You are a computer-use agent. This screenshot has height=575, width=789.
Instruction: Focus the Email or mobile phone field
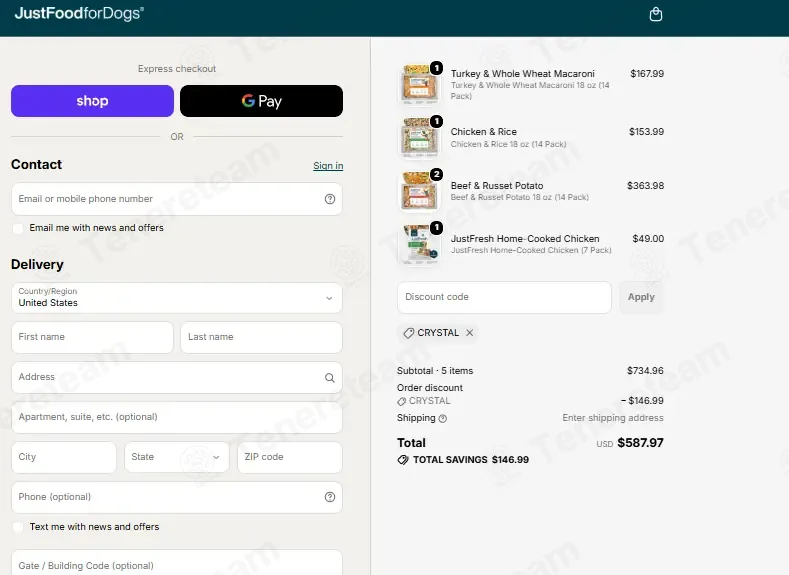coord(177,199)
